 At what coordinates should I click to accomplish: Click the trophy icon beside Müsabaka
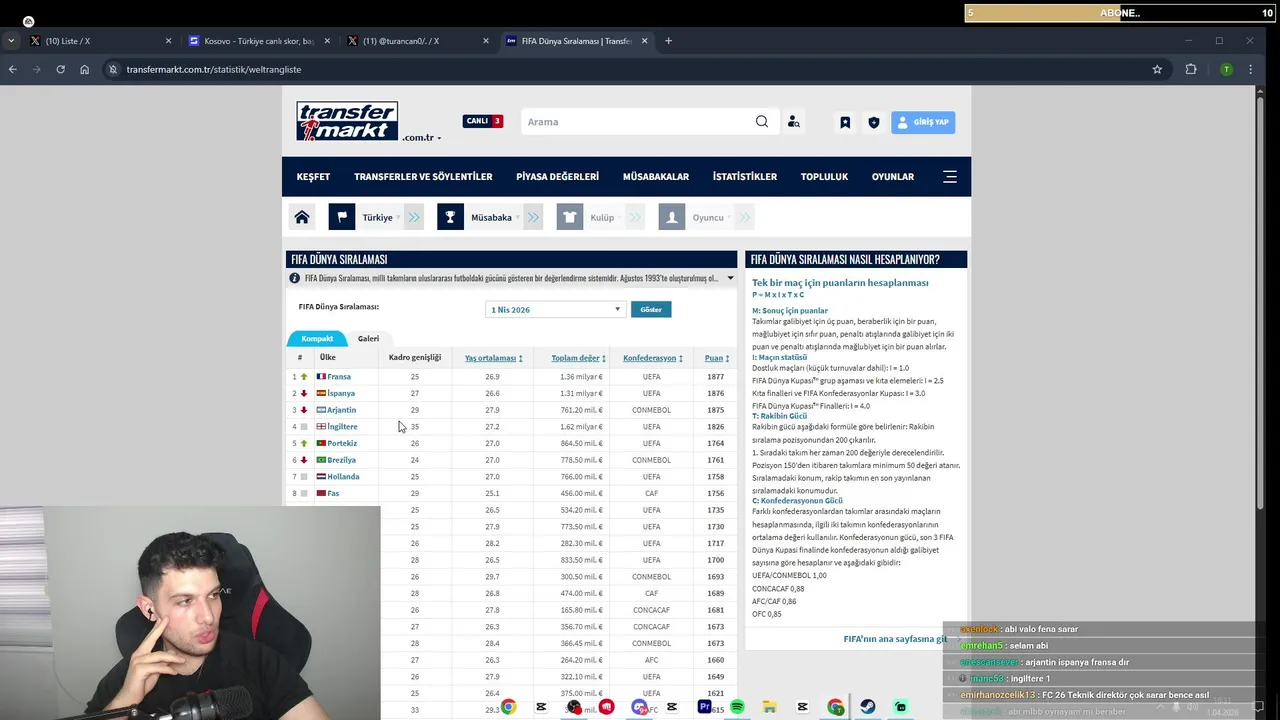[450, 217]
